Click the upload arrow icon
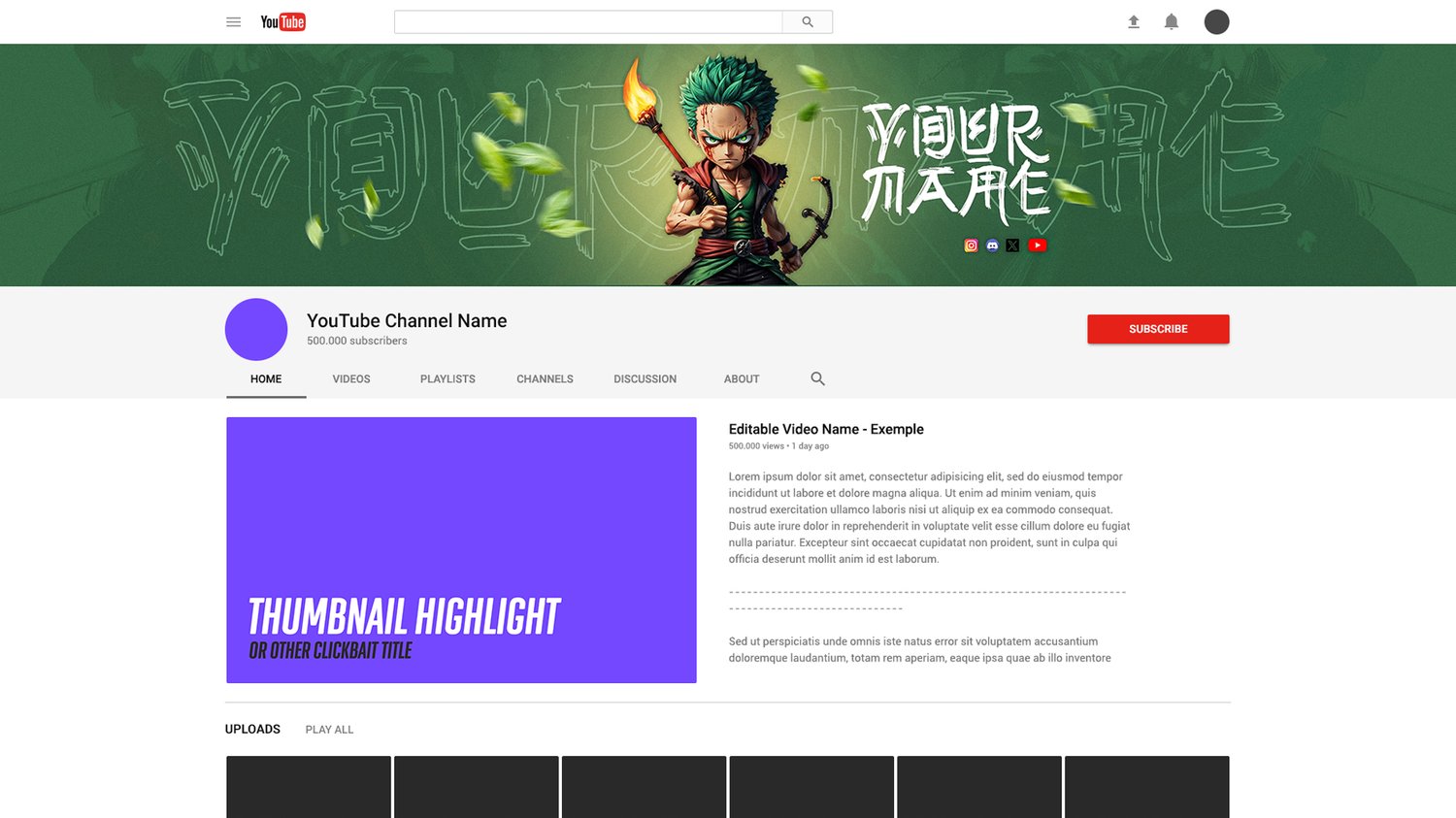 pyautogui.click(x=1134, y=21)
